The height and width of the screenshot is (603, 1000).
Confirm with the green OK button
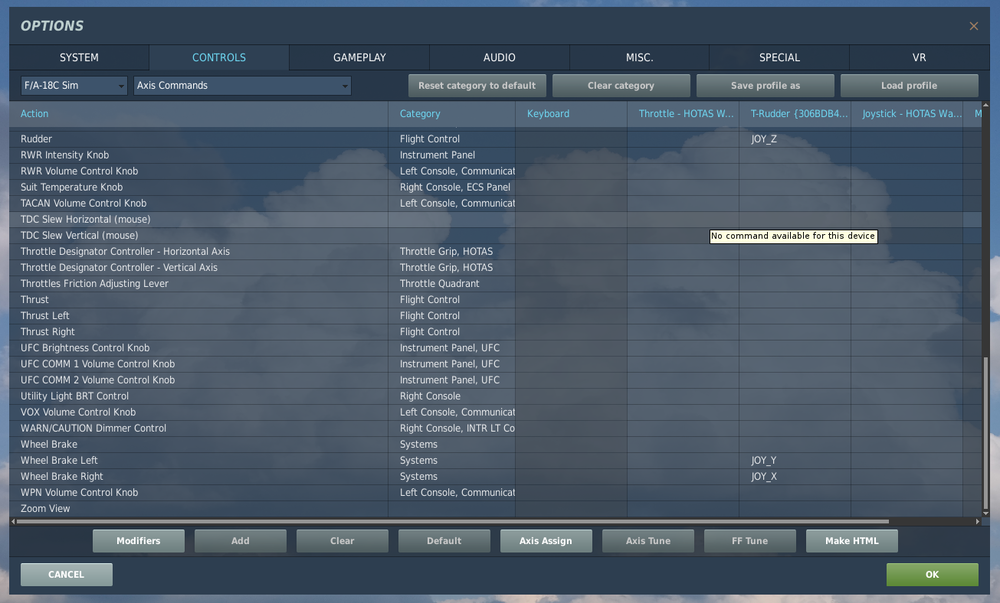pyautogui.click(x=932, y=574)
